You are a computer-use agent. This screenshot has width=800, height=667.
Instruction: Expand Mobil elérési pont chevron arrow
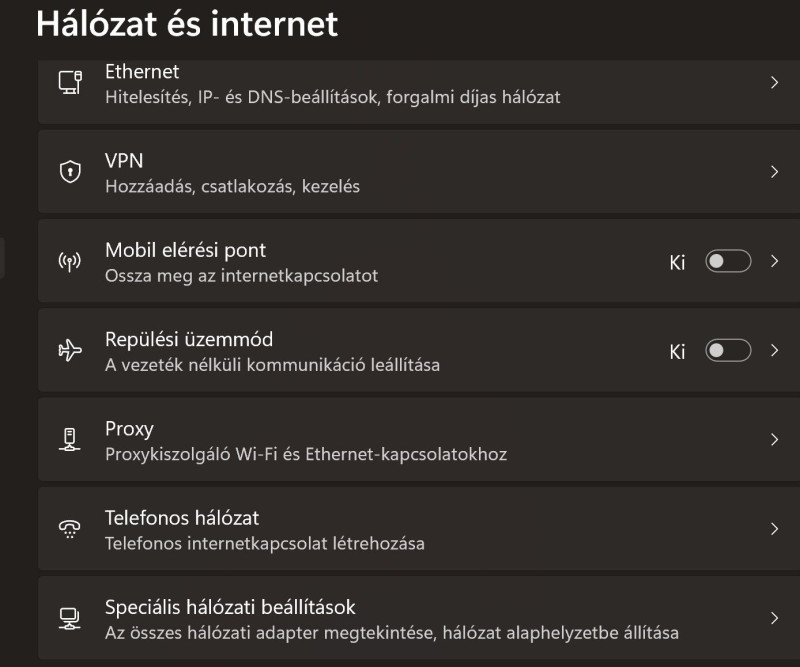tap(774, 262)
